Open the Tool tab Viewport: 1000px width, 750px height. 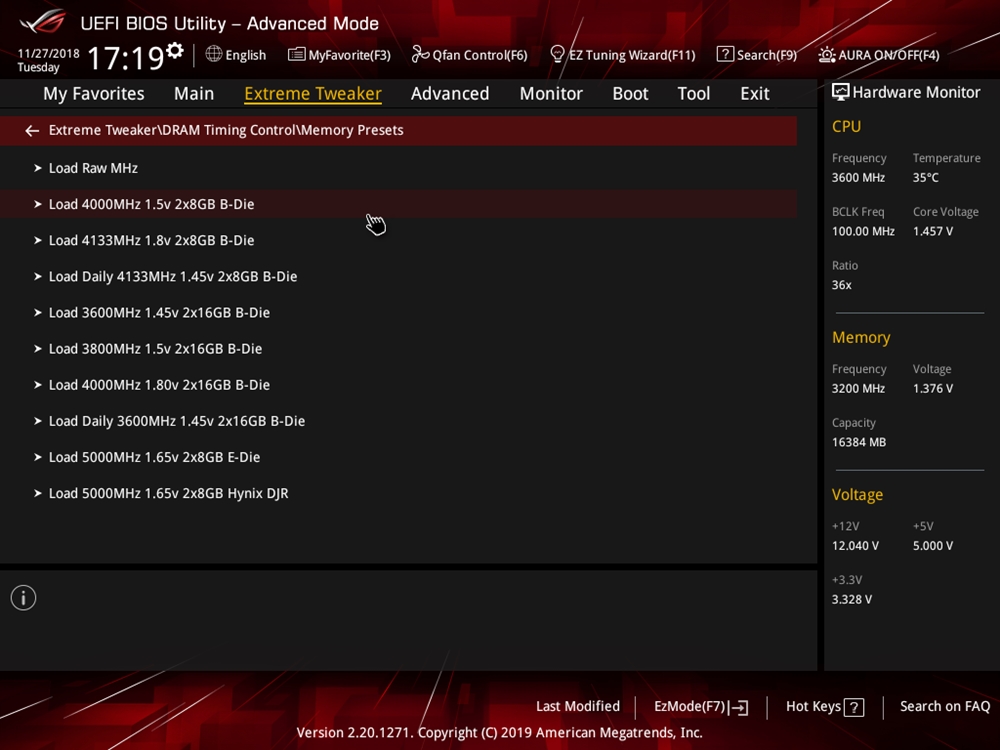(x=694, y=94)
